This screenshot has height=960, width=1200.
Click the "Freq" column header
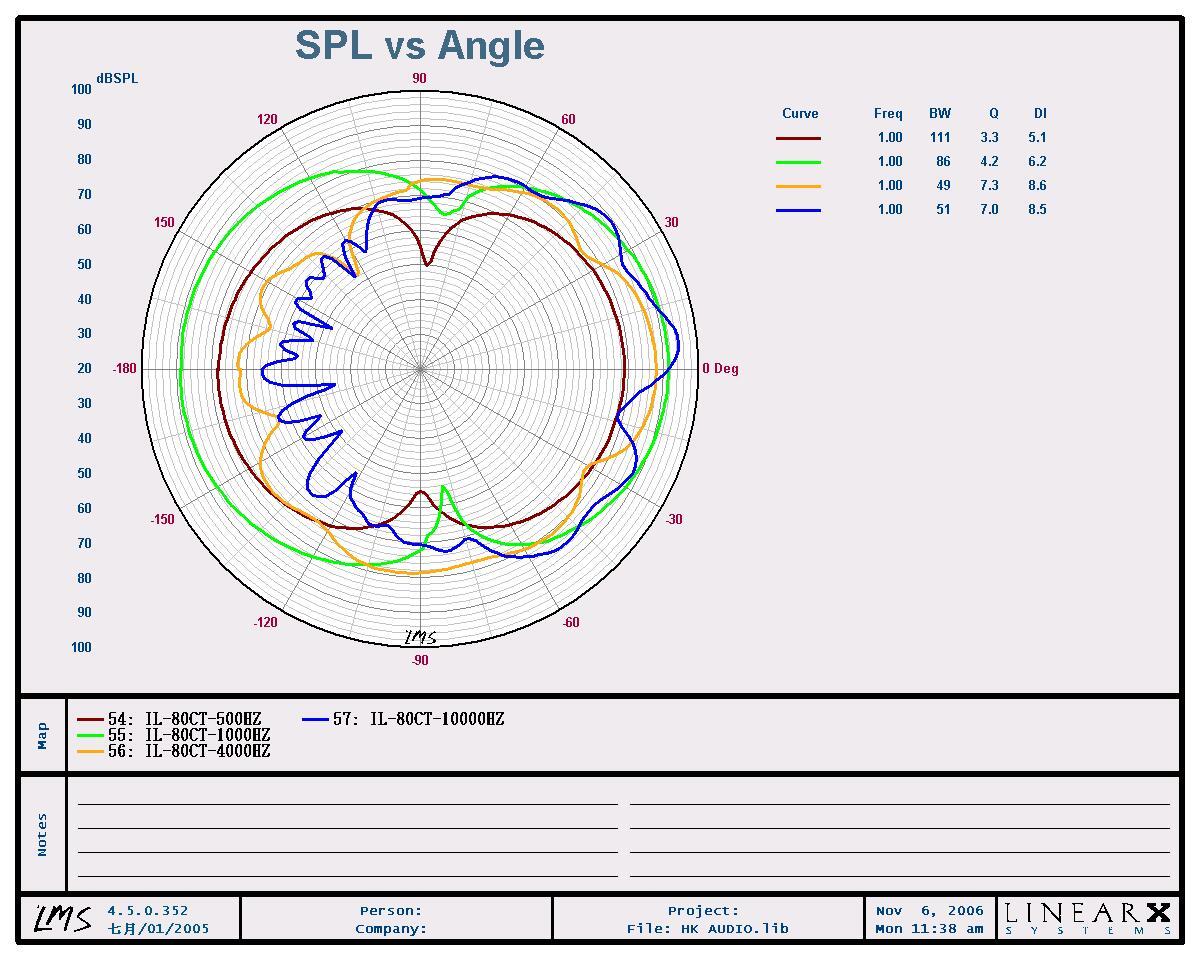888,114
